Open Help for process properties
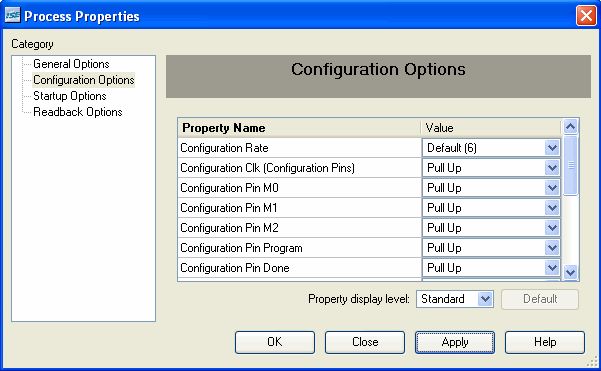The height and width of the screenshot is (371, 601). (x=545, y=342)
